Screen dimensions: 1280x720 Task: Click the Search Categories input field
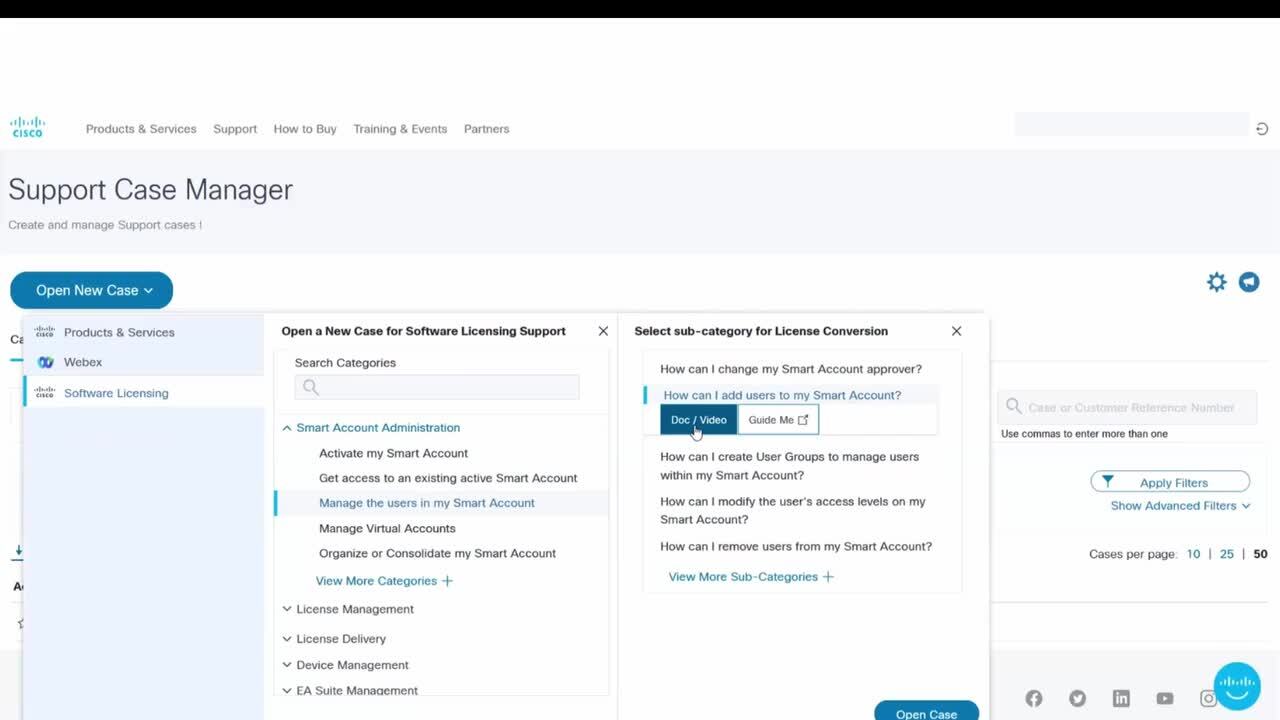437,387
